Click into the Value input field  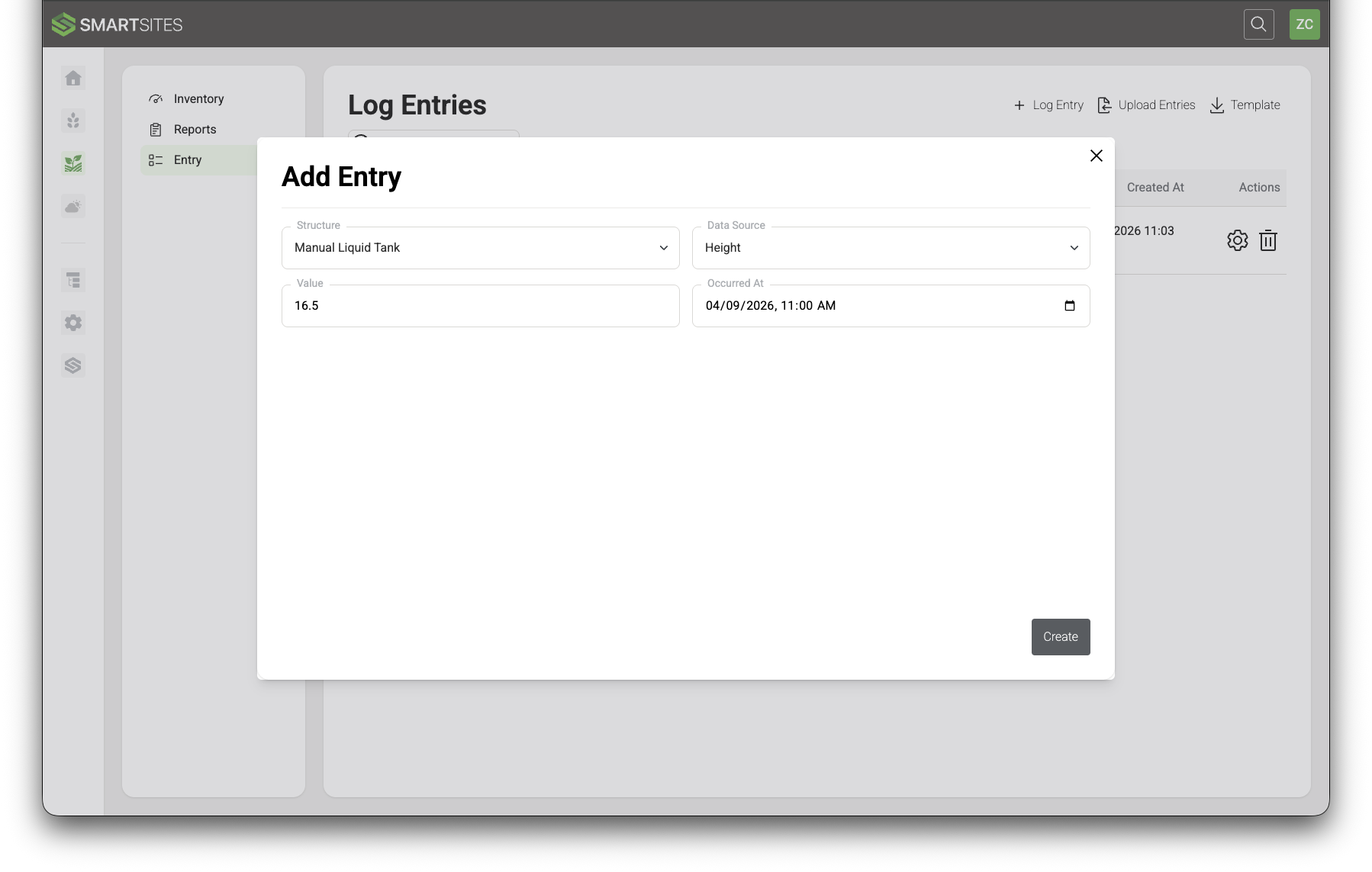pos(480,306)
